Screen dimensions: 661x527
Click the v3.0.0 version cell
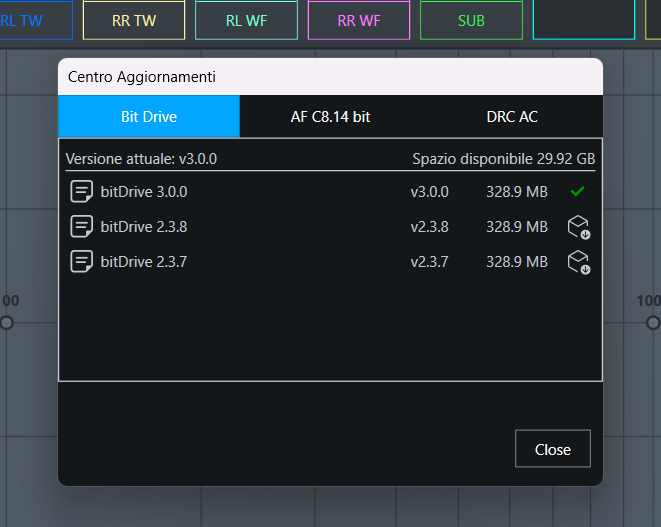click(430, 192)
